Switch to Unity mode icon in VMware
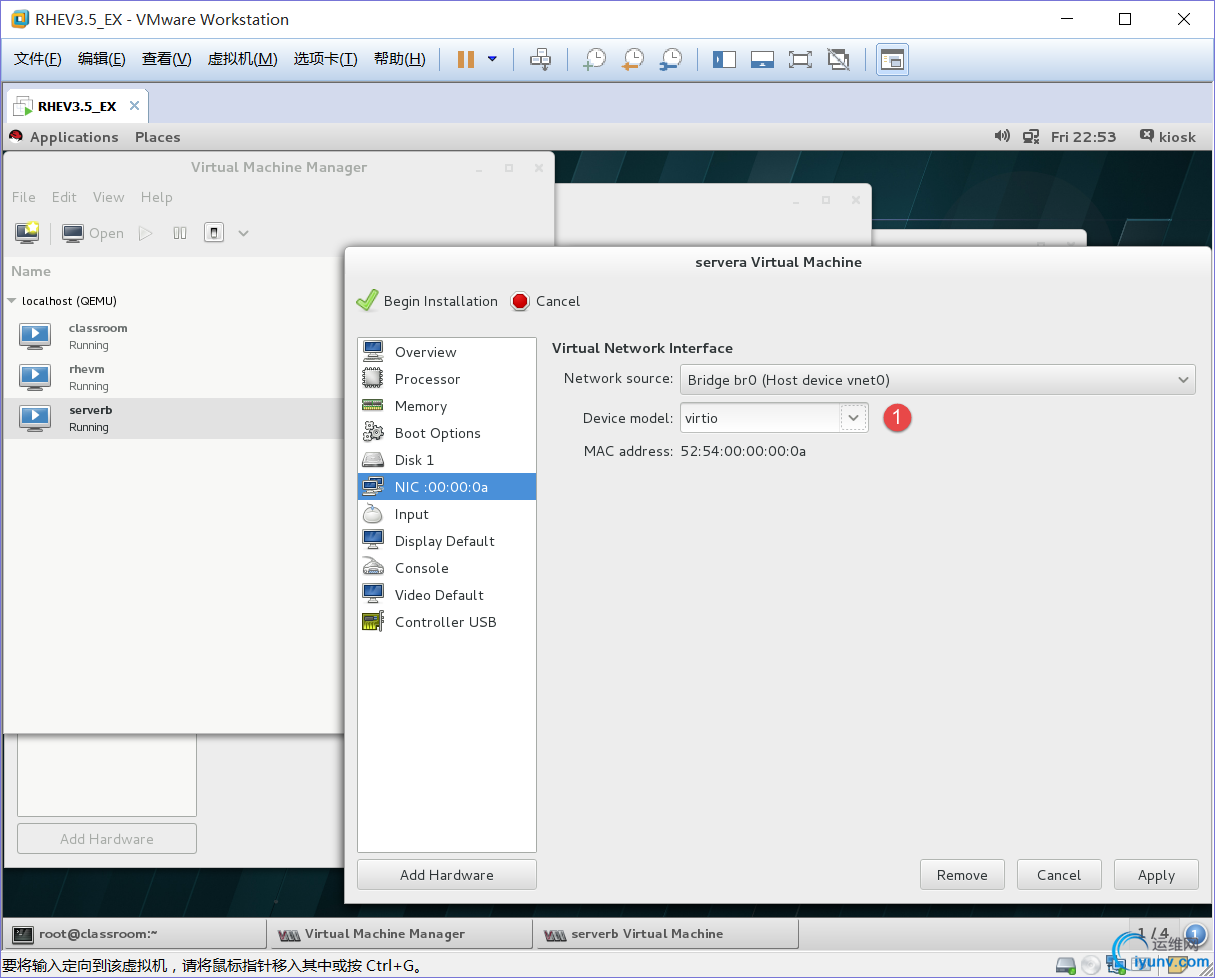This screenshot has height=978, width=1215. 838,59
